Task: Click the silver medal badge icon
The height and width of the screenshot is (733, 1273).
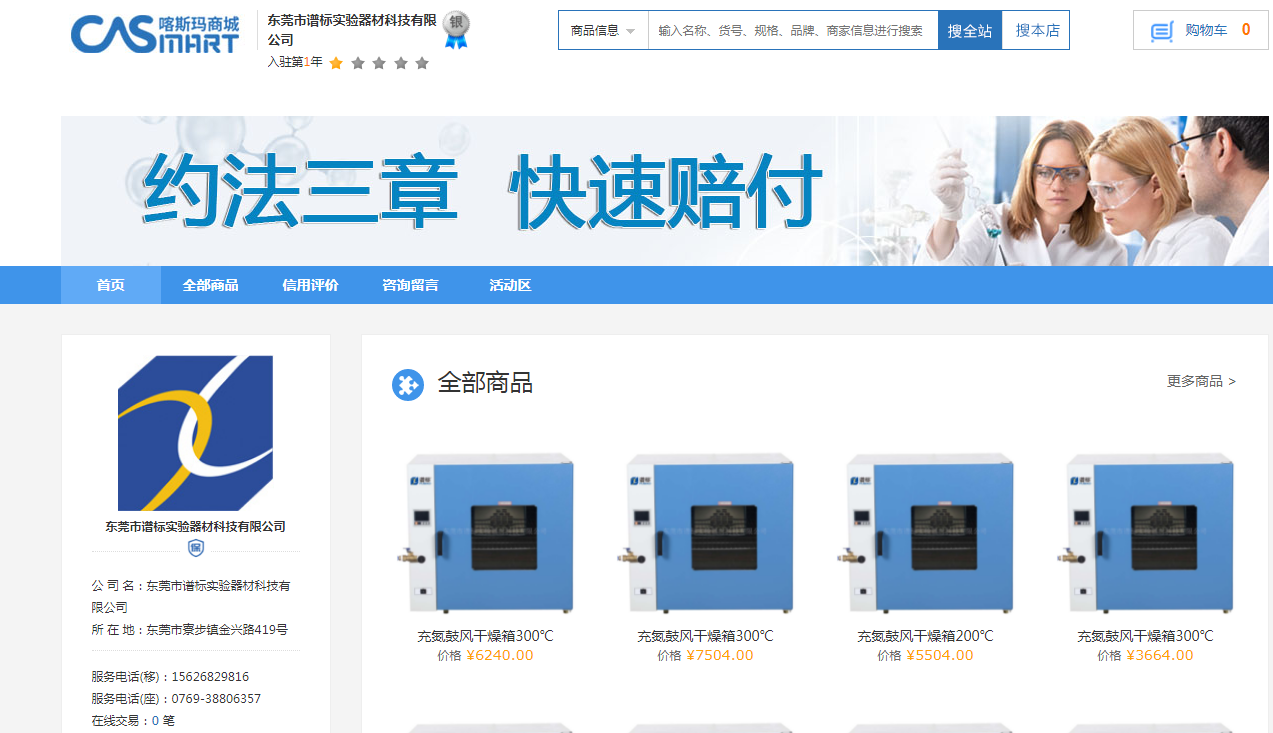Action: pyautogui.click(x=456, y=29)
